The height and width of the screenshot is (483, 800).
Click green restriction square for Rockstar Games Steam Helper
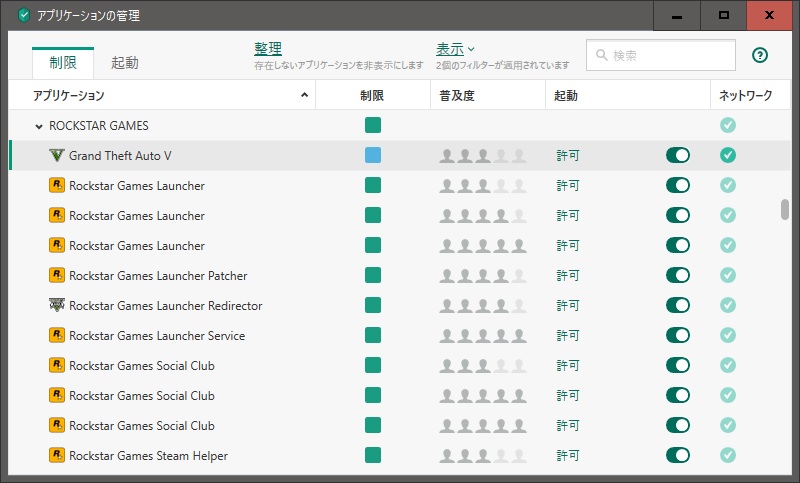(373, 455)
